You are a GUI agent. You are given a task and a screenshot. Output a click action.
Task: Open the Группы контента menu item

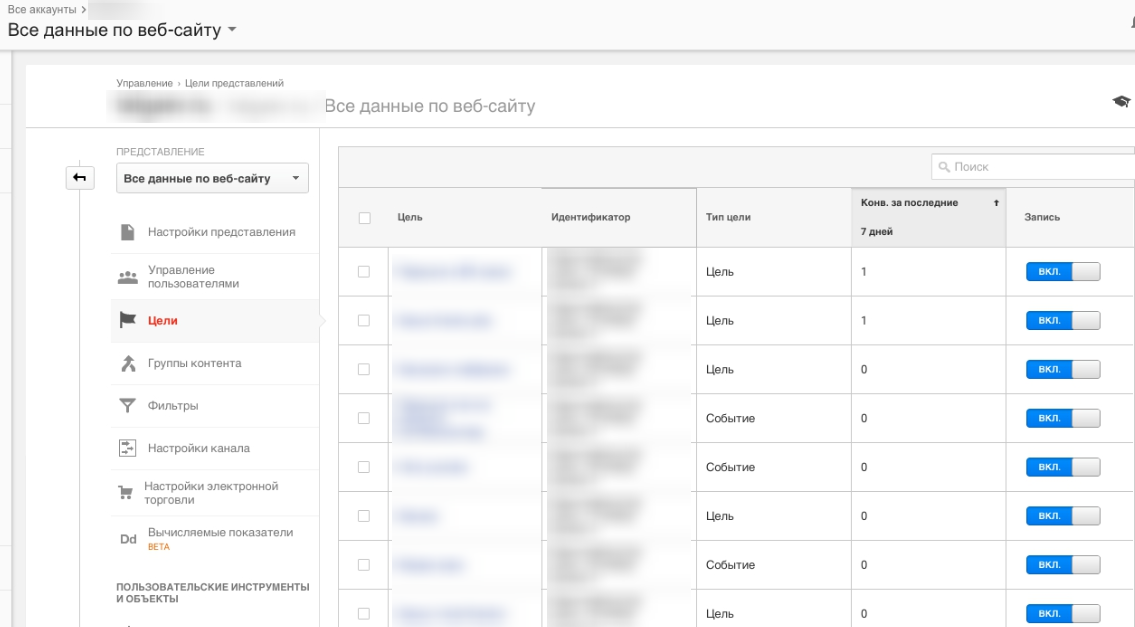pos(215,363)
